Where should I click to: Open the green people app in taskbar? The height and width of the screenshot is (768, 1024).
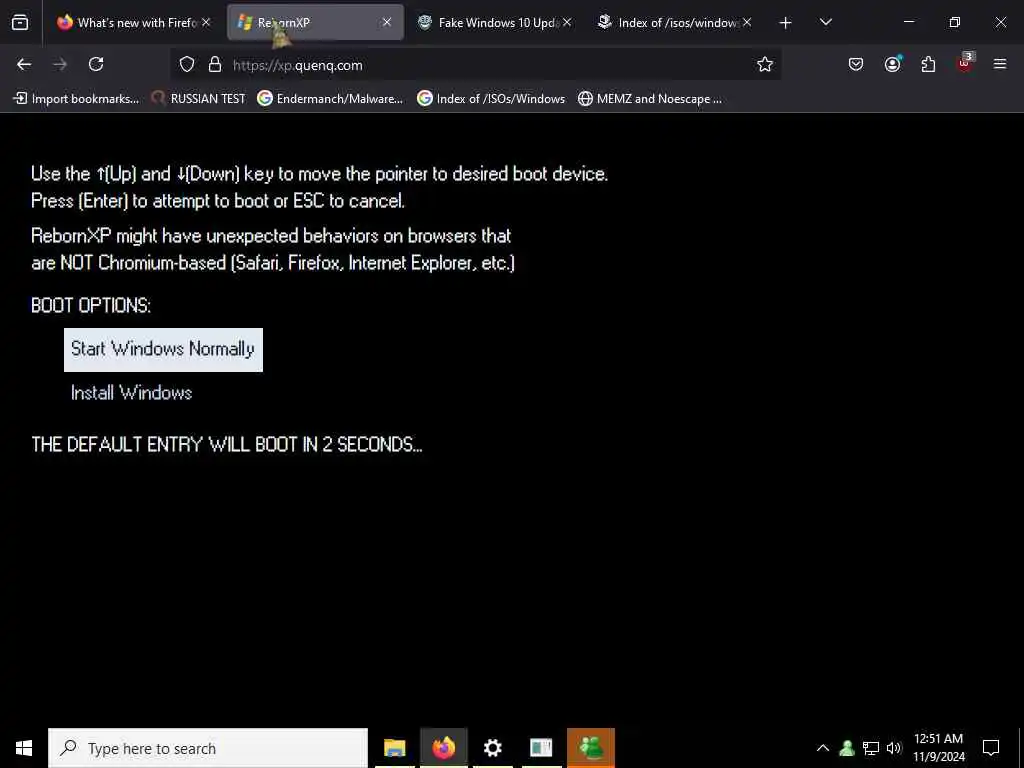click(591, 748)
